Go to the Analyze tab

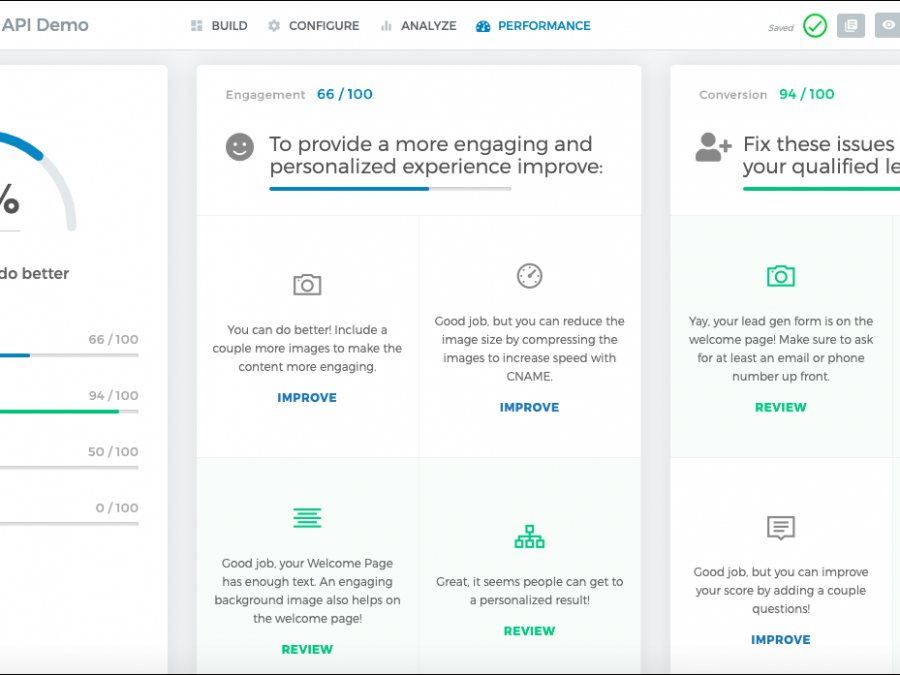click(x=418, y=26)
